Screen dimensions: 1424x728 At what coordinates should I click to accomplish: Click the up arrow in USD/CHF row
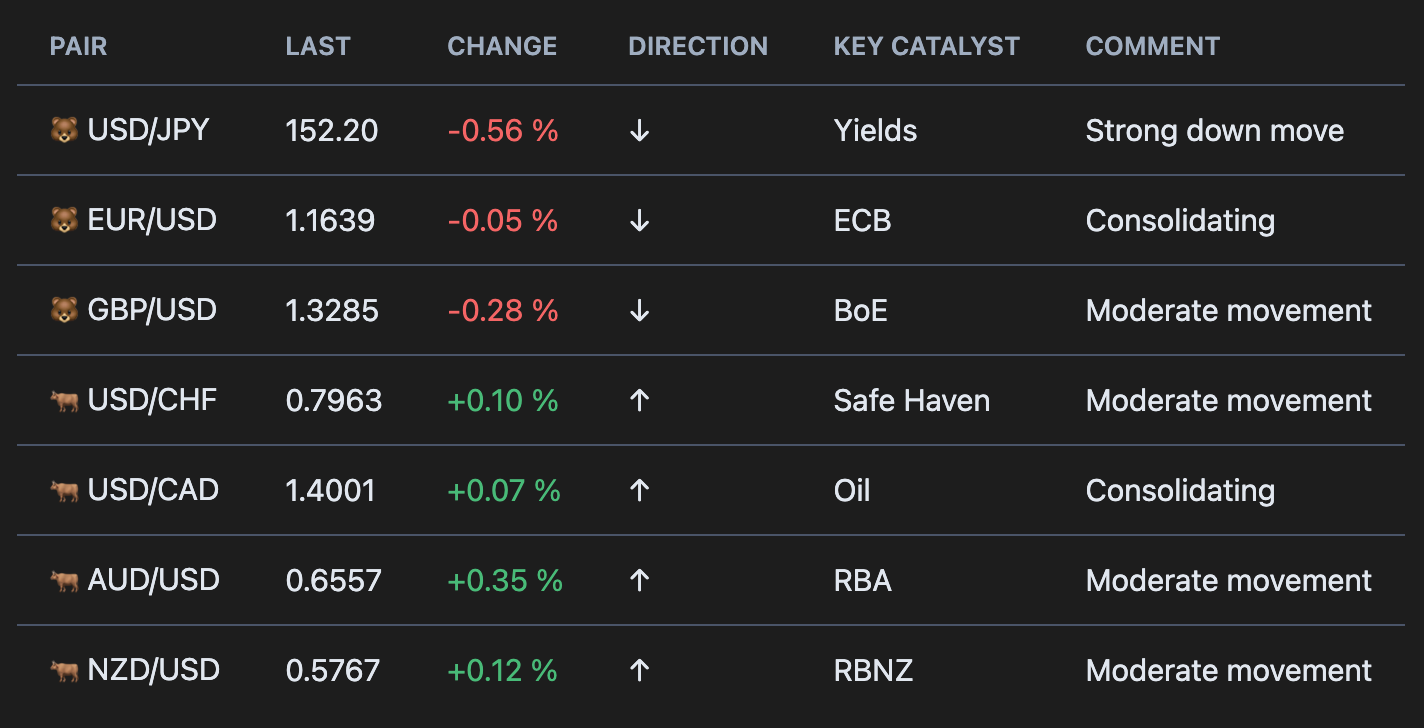(x=640, y=401)
